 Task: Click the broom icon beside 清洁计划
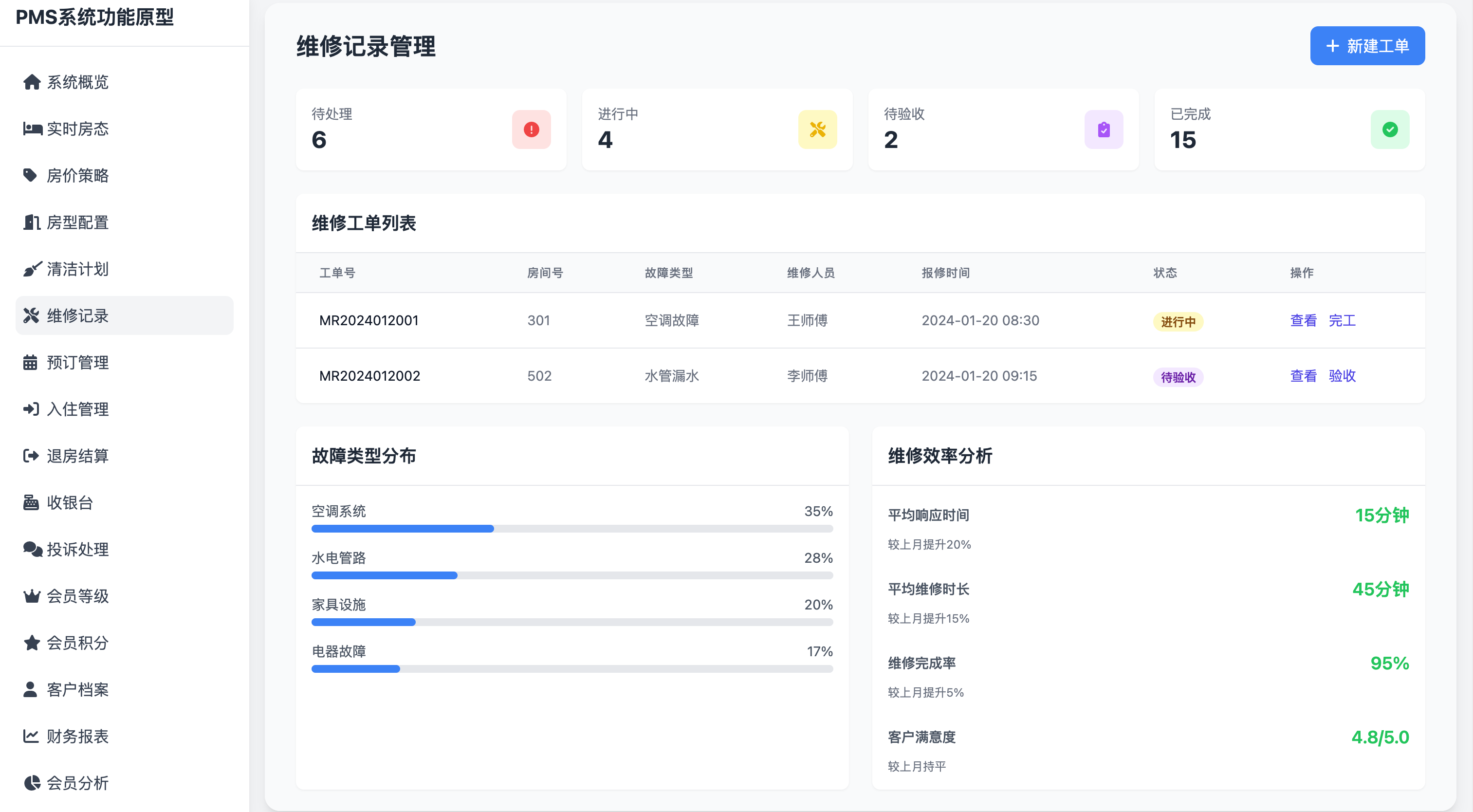click(x=32, y=269)
